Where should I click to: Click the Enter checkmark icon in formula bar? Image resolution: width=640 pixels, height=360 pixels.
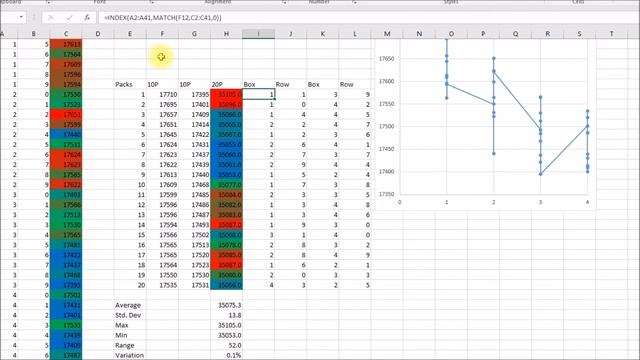tap(69, 18)
